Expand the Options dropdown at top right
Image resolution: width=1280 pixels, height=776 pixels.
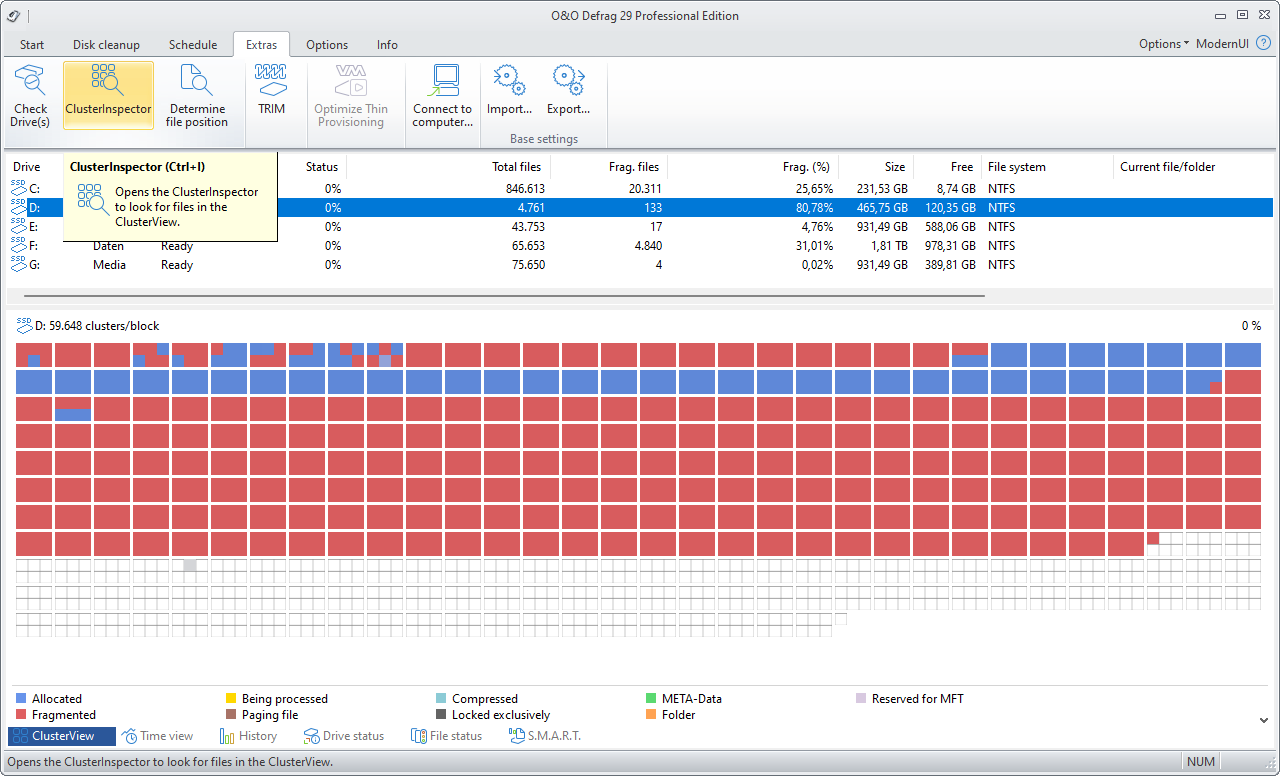coord(1164,44)
